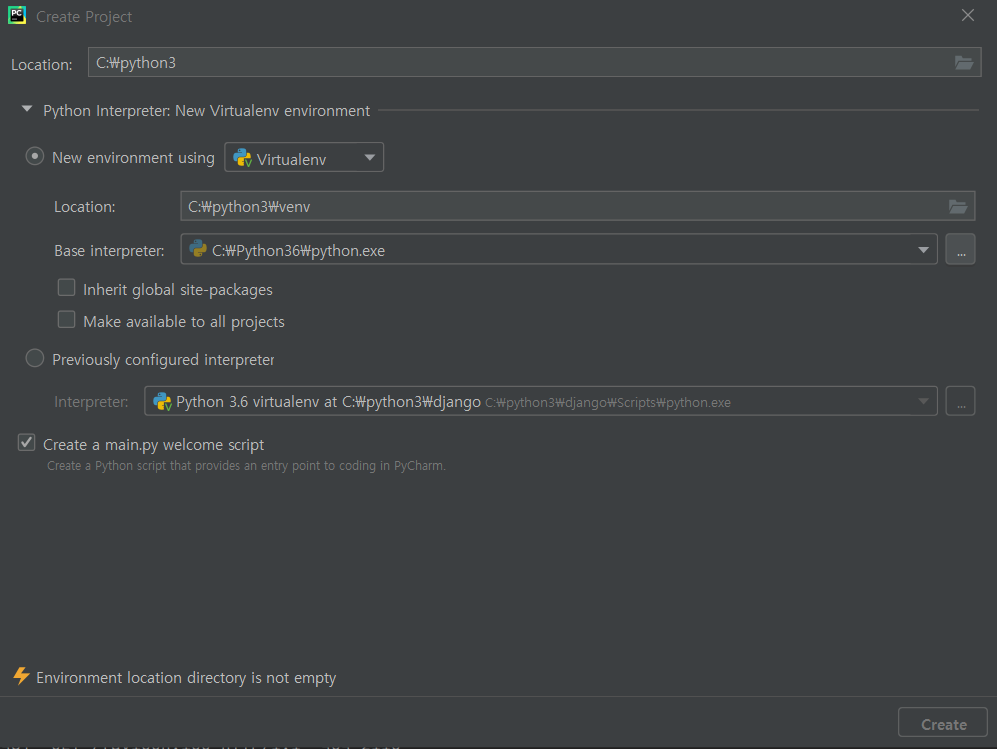This screenshot has width=997, height=749.
Task: Select Previously configured interpreter radio button
Action: (34, 359)
